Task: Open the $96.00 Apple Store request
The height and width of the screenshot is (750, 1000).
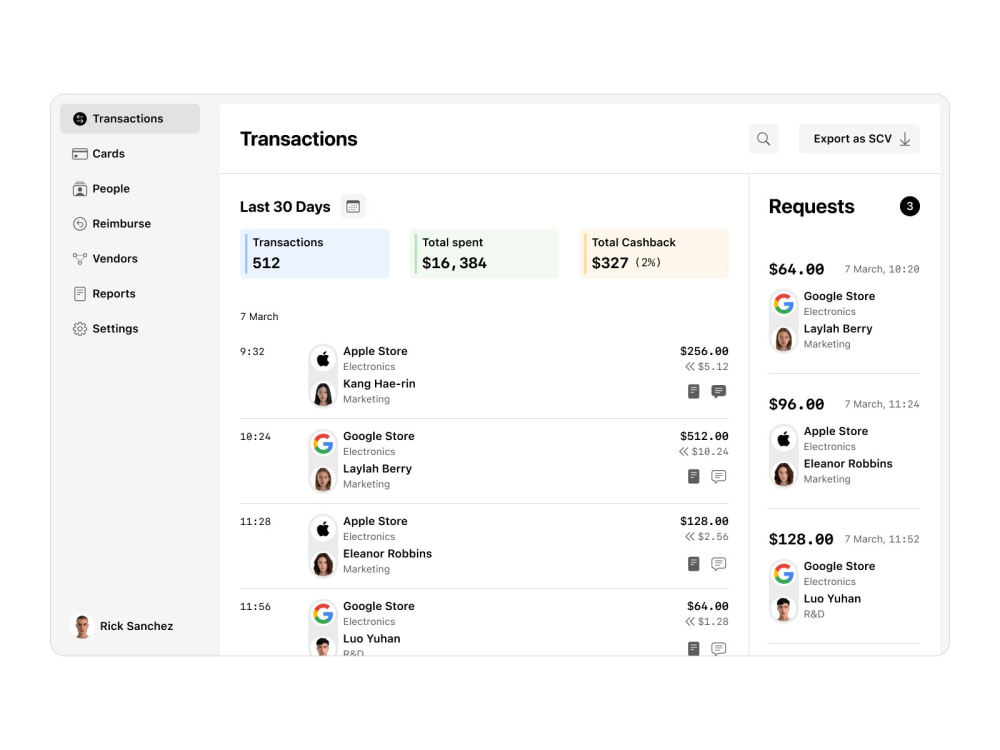Action: (844, 441)
